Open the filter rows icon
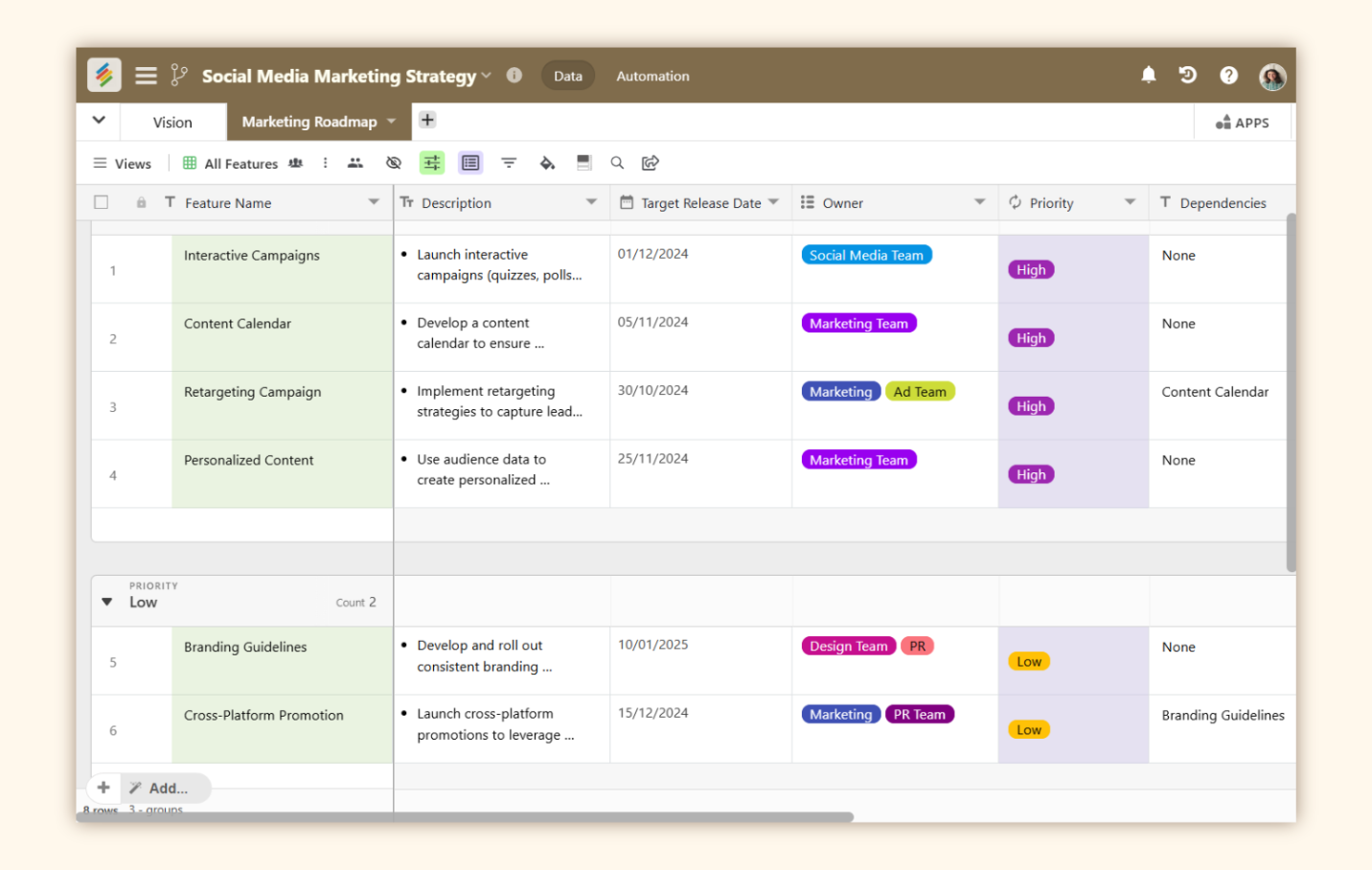 [x=509, y=163]
